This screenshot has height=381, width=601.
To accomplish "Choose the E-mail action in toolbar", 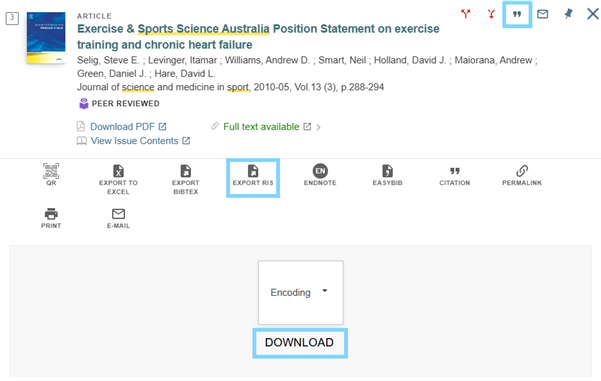I will click(x=118, y=218).
